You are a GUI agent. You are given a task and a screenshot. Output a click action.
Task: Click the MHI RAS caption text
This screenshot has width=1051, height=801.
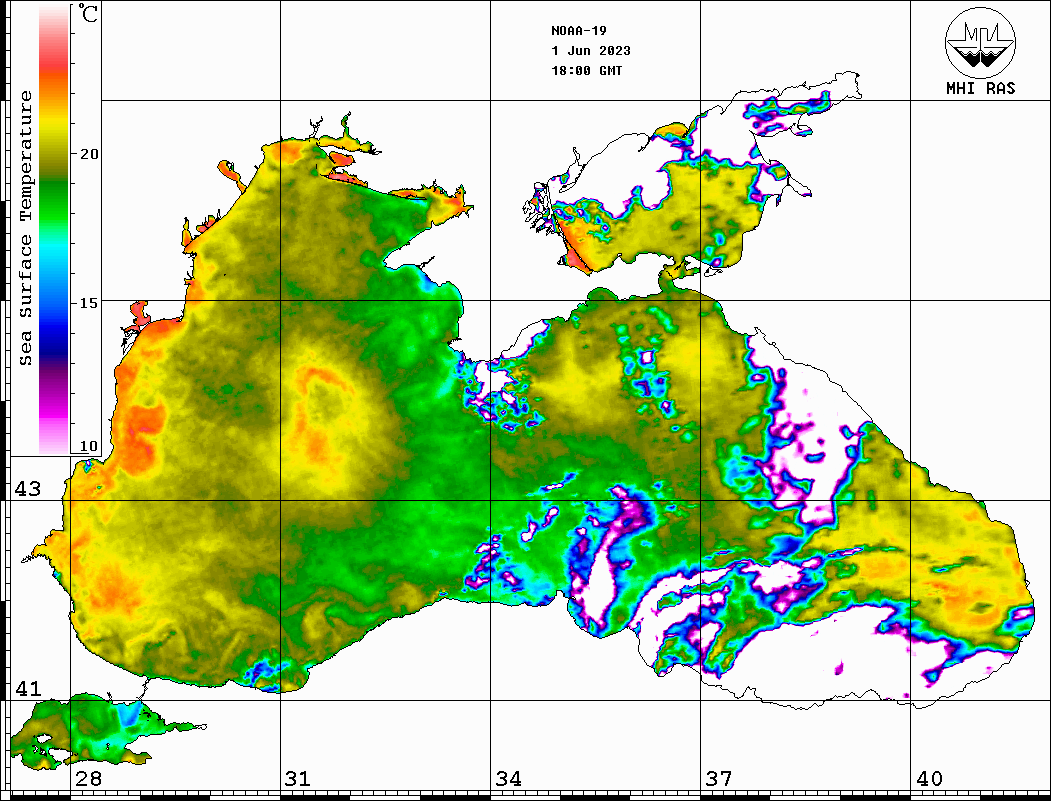980,88
